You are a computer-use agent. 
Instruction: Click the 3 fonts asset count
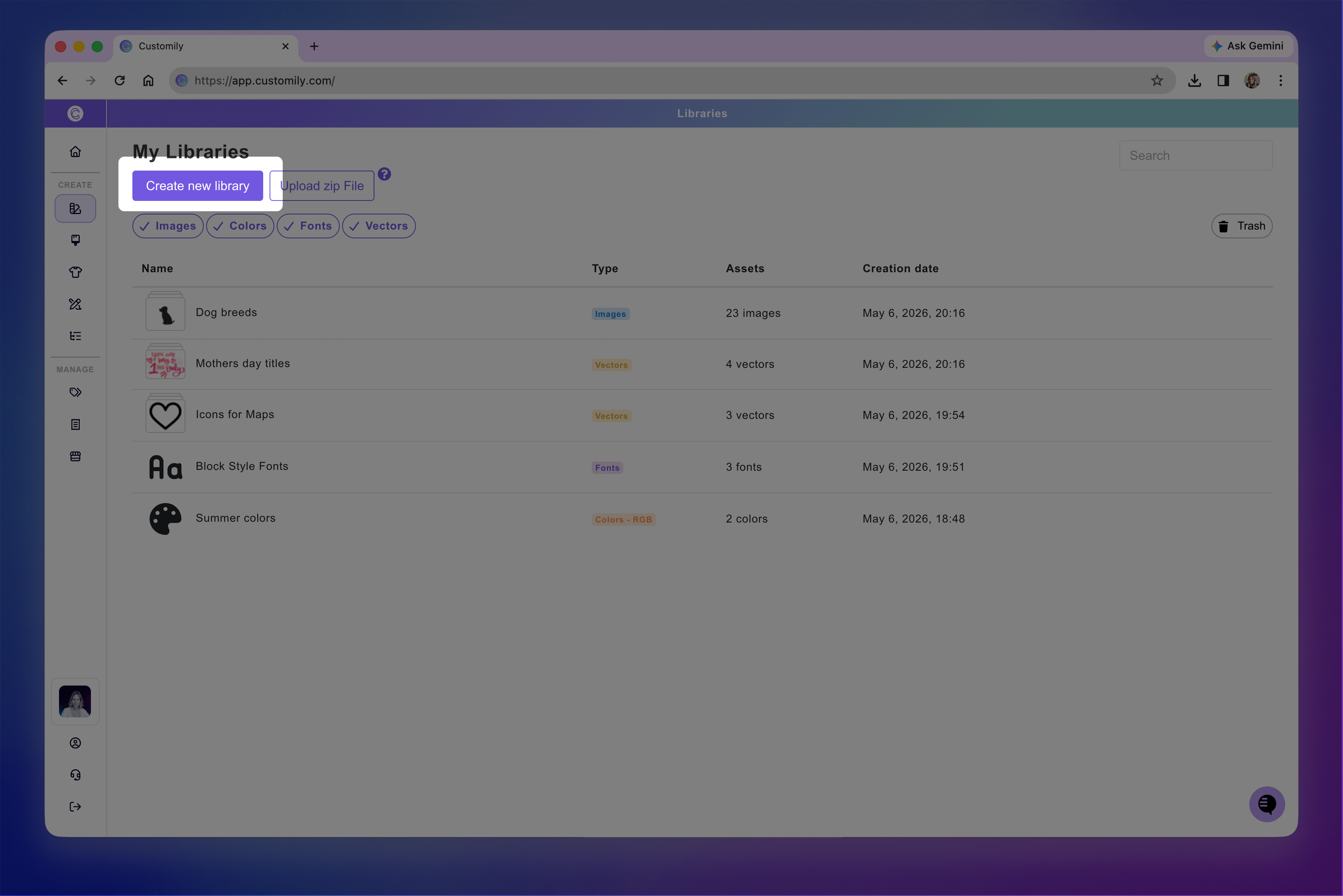pos(744,467)
